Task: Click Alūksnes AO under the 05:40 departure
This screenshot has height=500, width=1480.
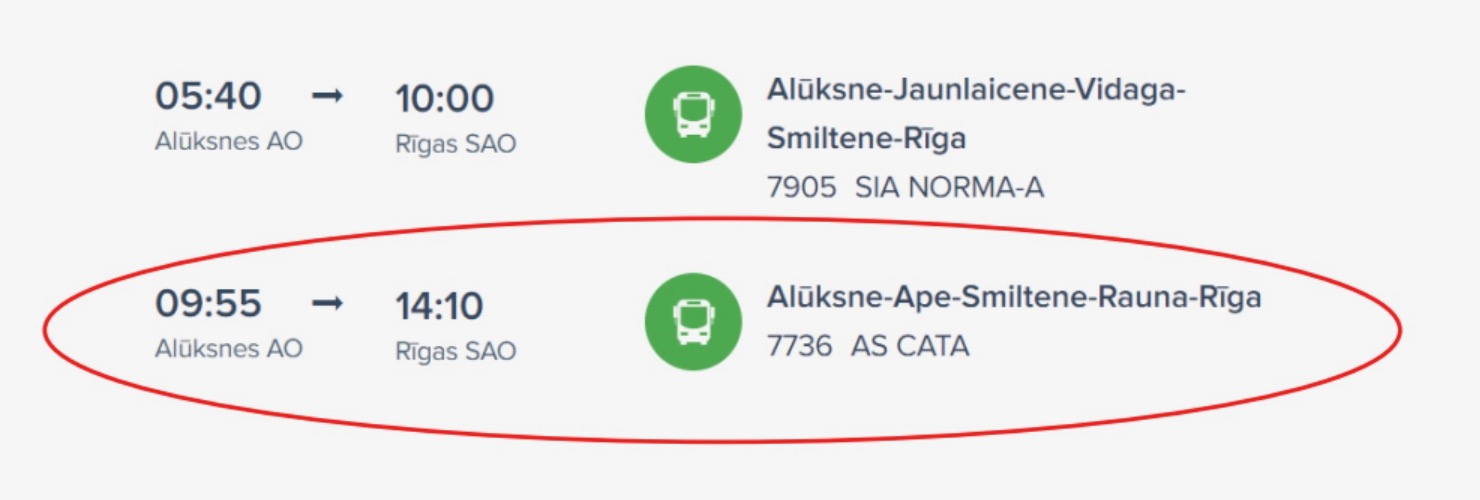Action: click(x=228, y=142)
